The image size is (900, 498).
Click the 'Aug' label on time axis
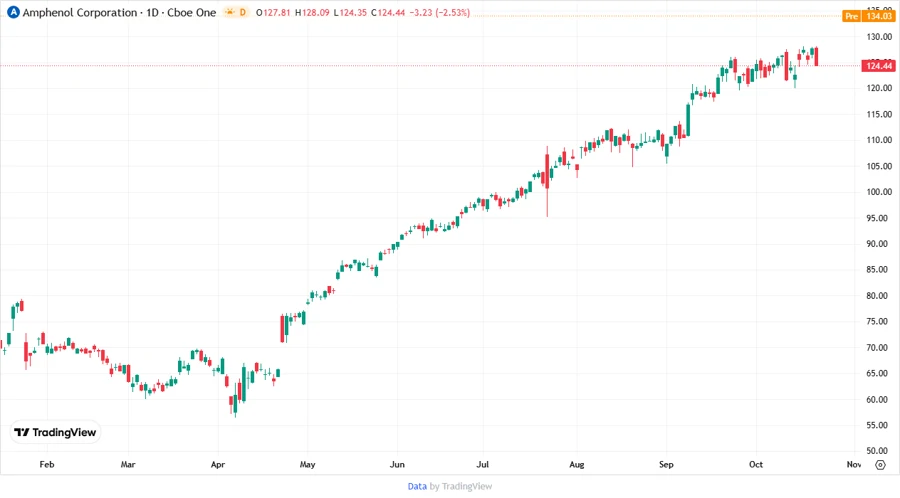coord(577,464)
